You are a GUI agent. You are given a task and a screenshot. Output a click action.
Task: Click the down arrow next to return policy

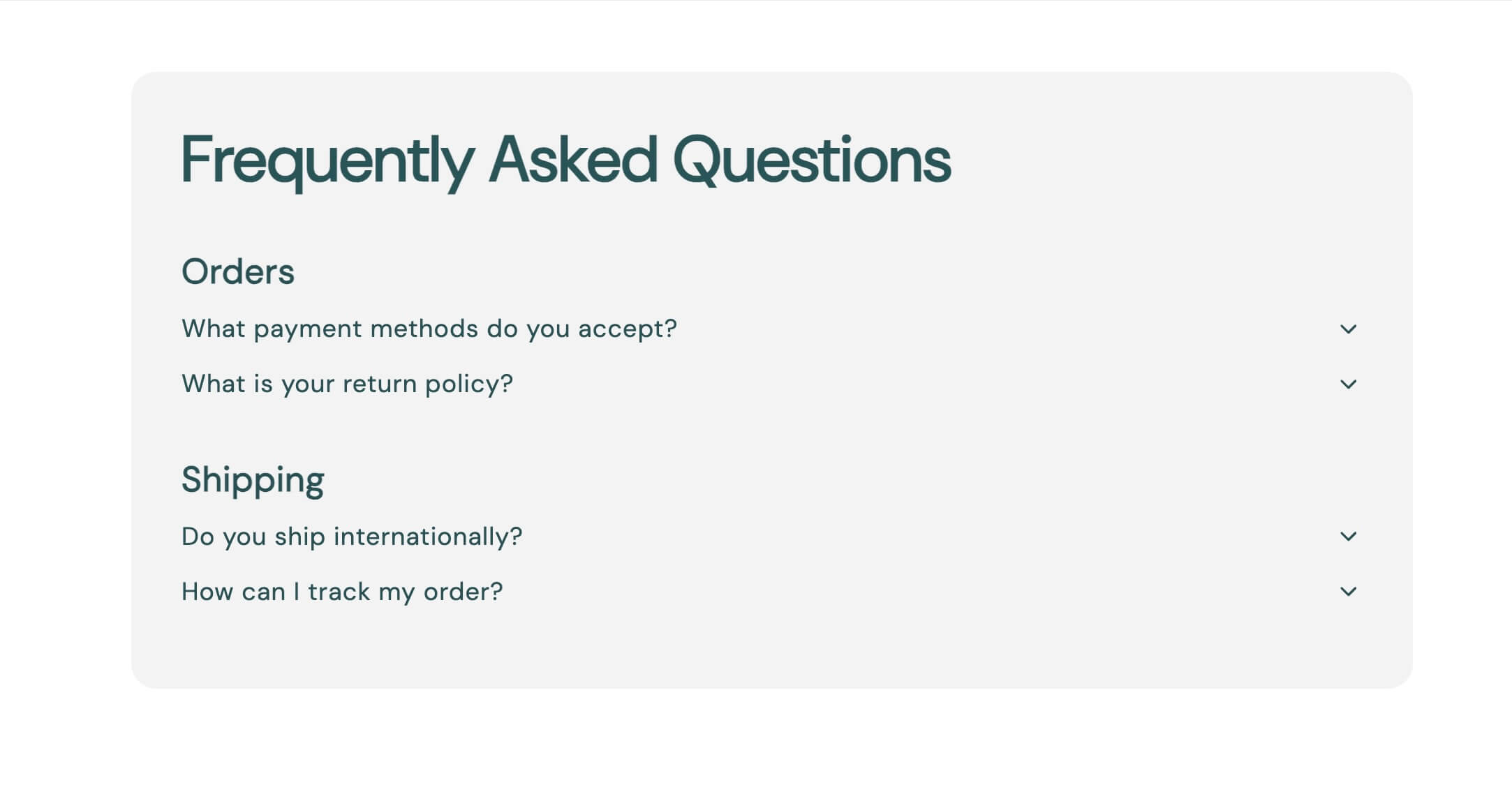(1348, 384)
